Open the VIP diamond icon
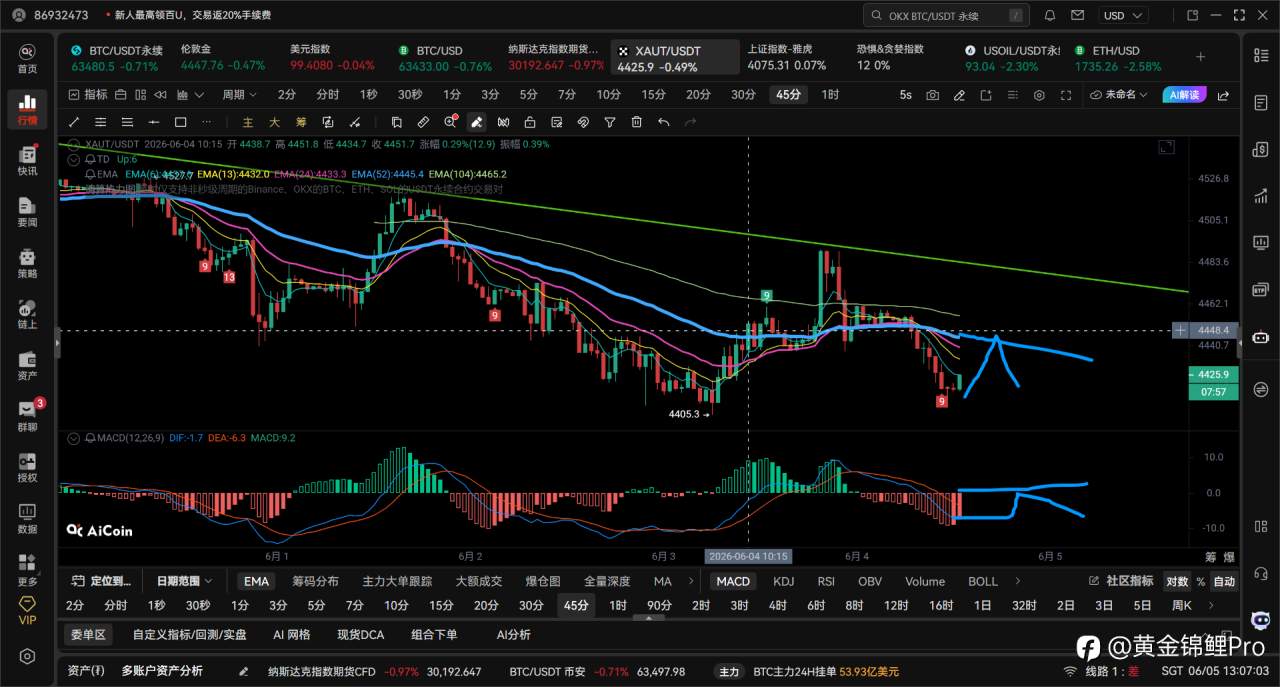Viewport: 1280px width, 687px height. click(x=27, y=610)
